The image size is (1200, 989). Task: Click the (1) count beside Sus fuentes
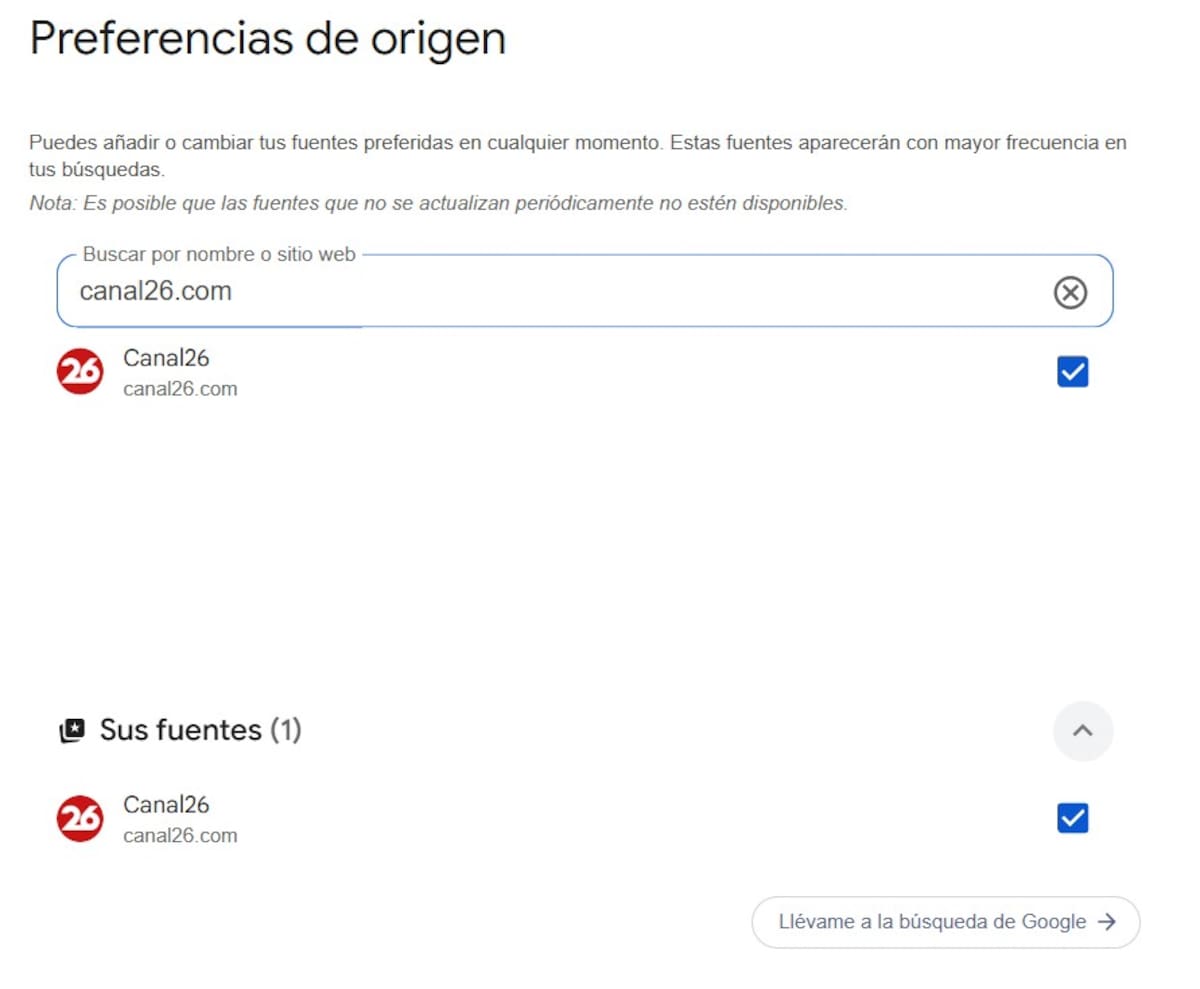pos(285,731)
